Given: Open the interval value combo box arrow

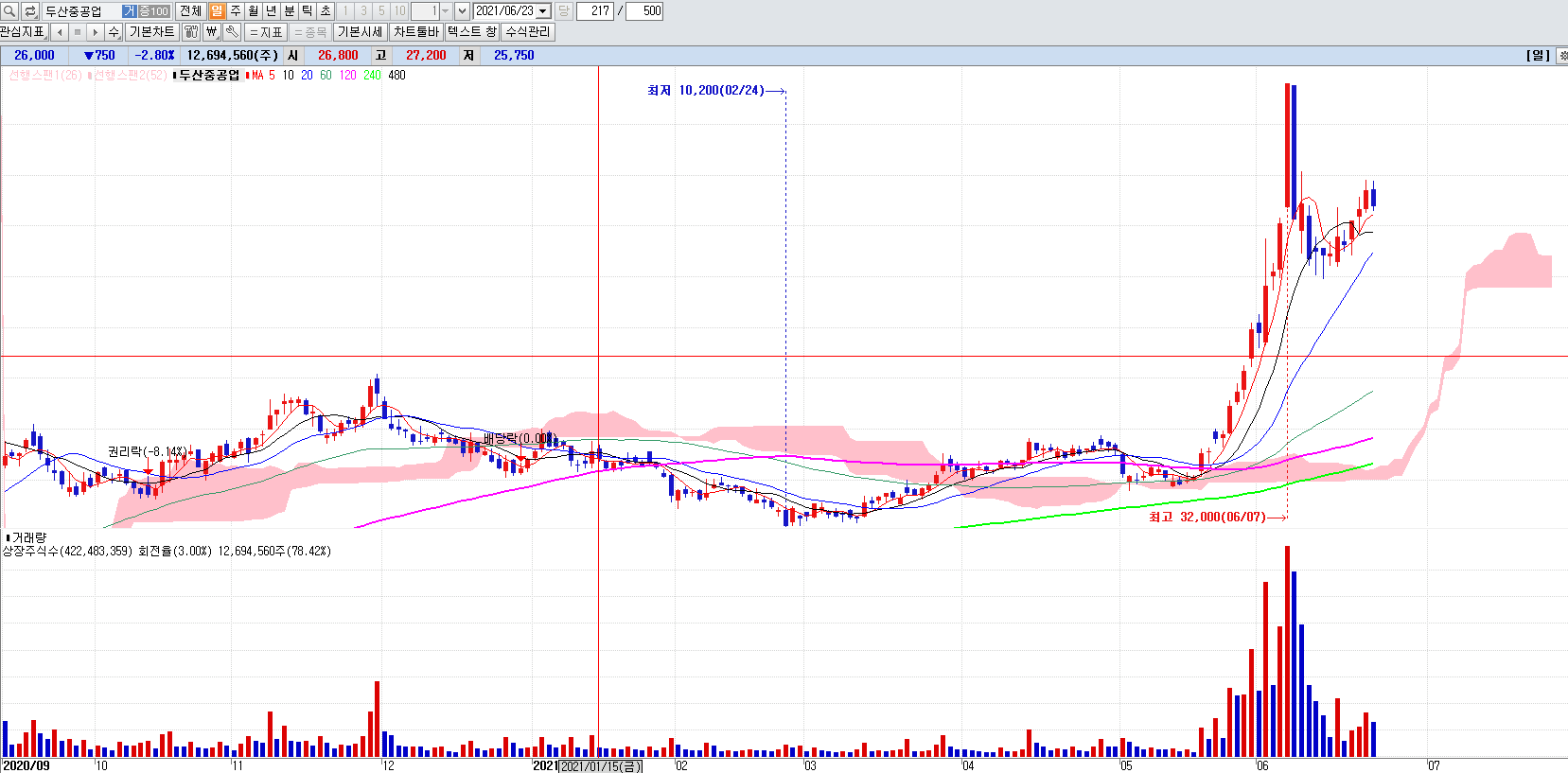Looking at the screenshot, I should (x=446, y=11).
